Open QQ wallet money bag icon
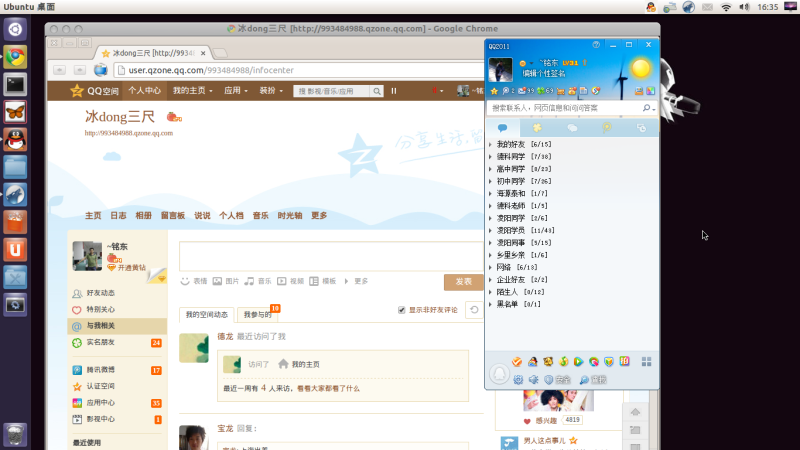 [x=572, y=91]
